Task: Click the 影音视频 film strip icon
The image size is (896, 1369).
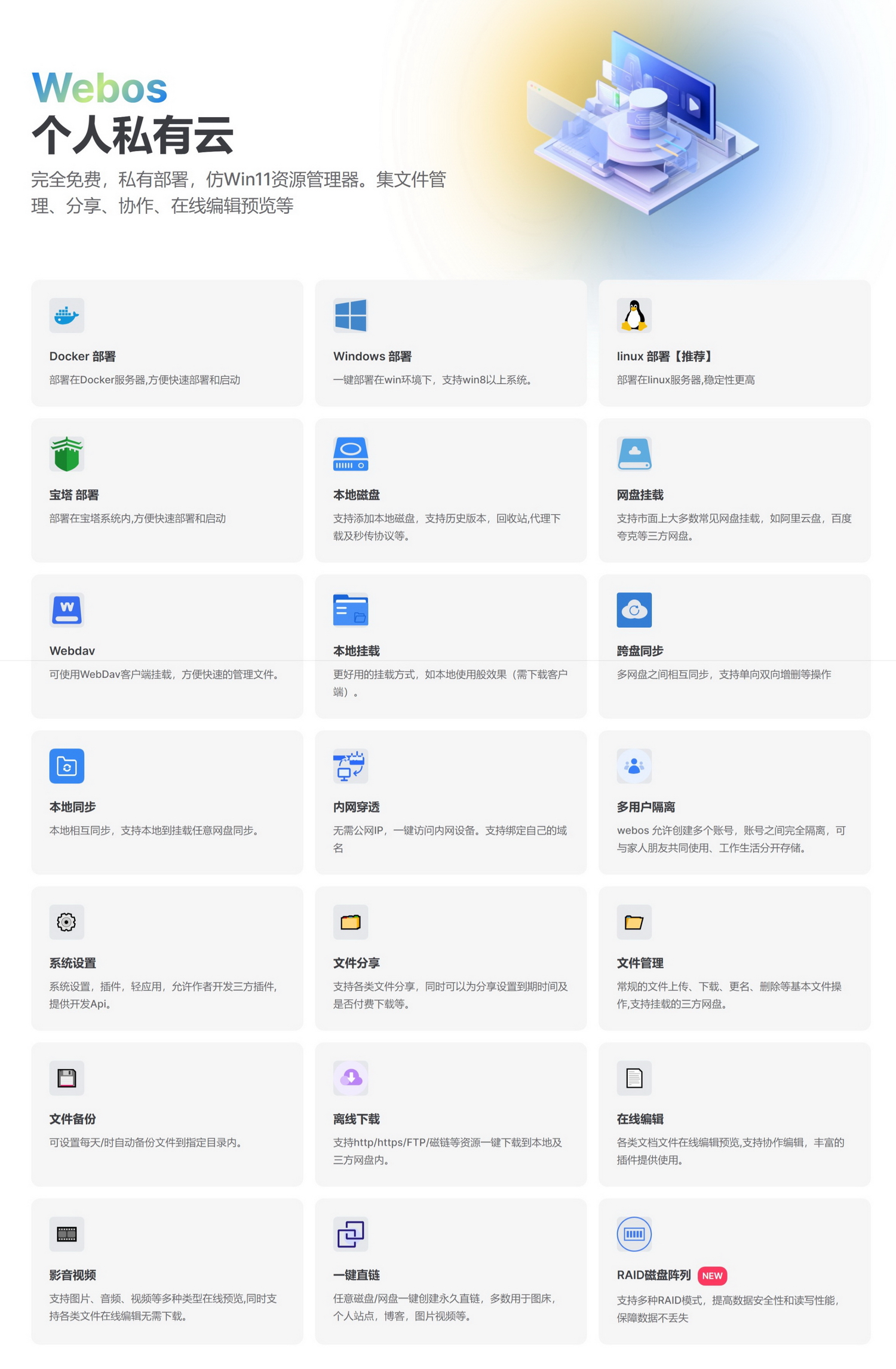Action: coord(66,1234)
